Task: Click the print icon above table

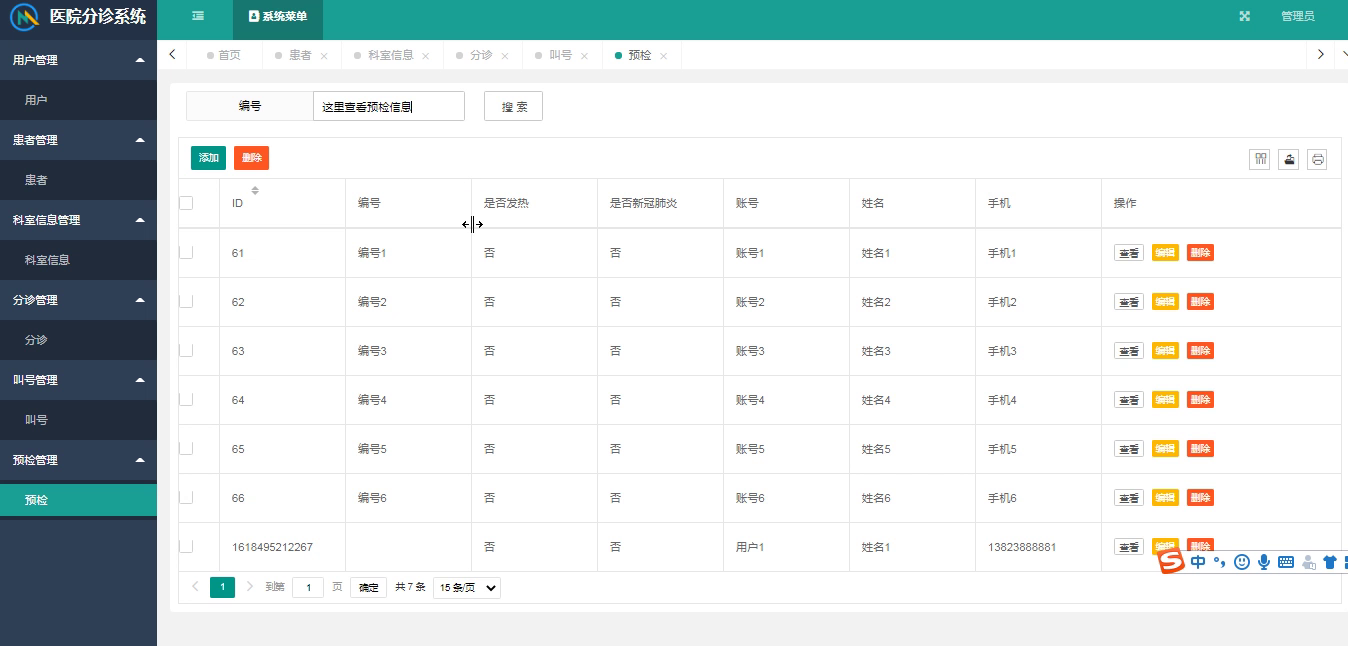Action: click(x=1317, y=159)
